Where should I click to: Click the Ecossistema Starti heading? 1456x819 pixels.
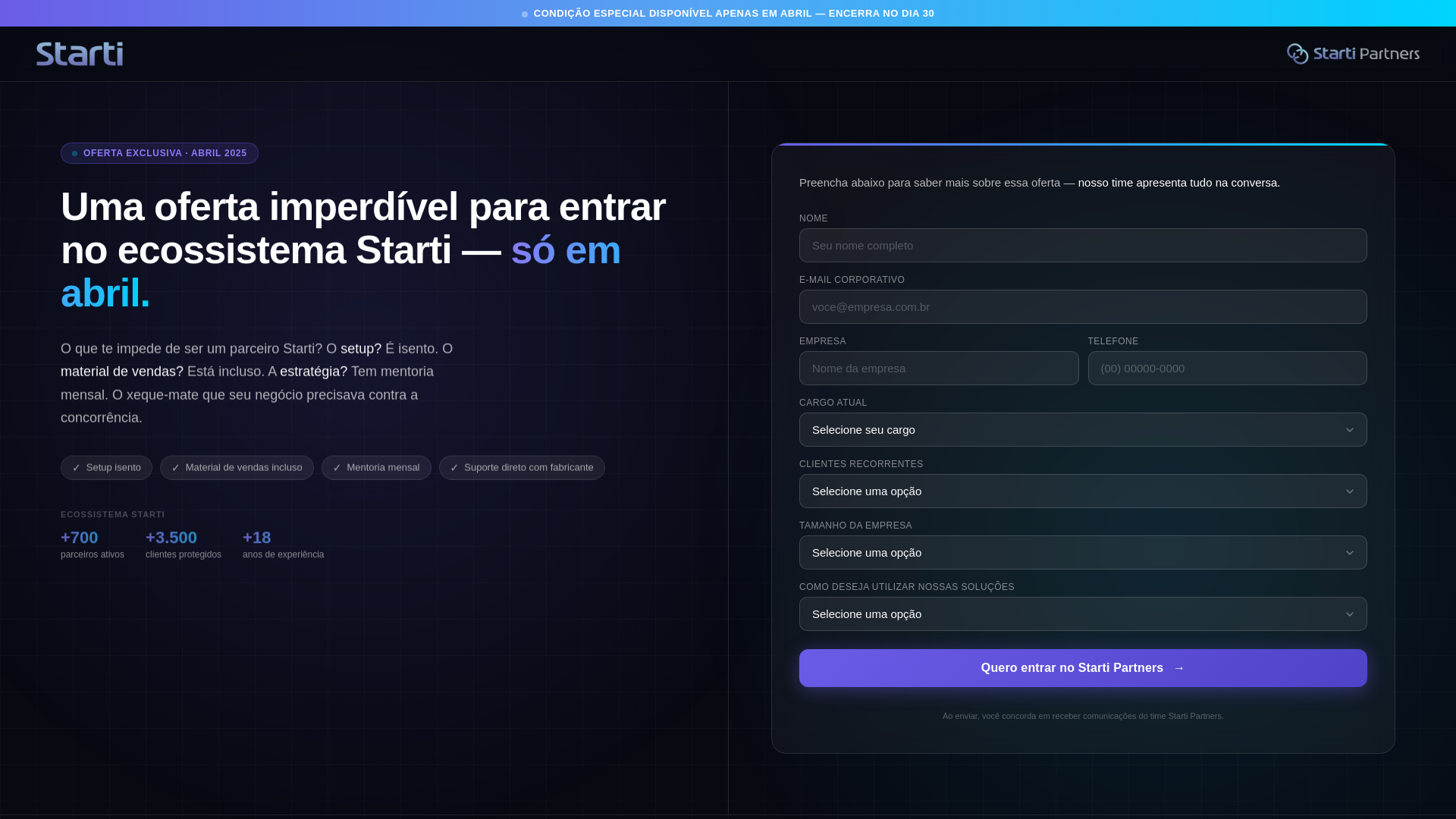pos(113,515)
